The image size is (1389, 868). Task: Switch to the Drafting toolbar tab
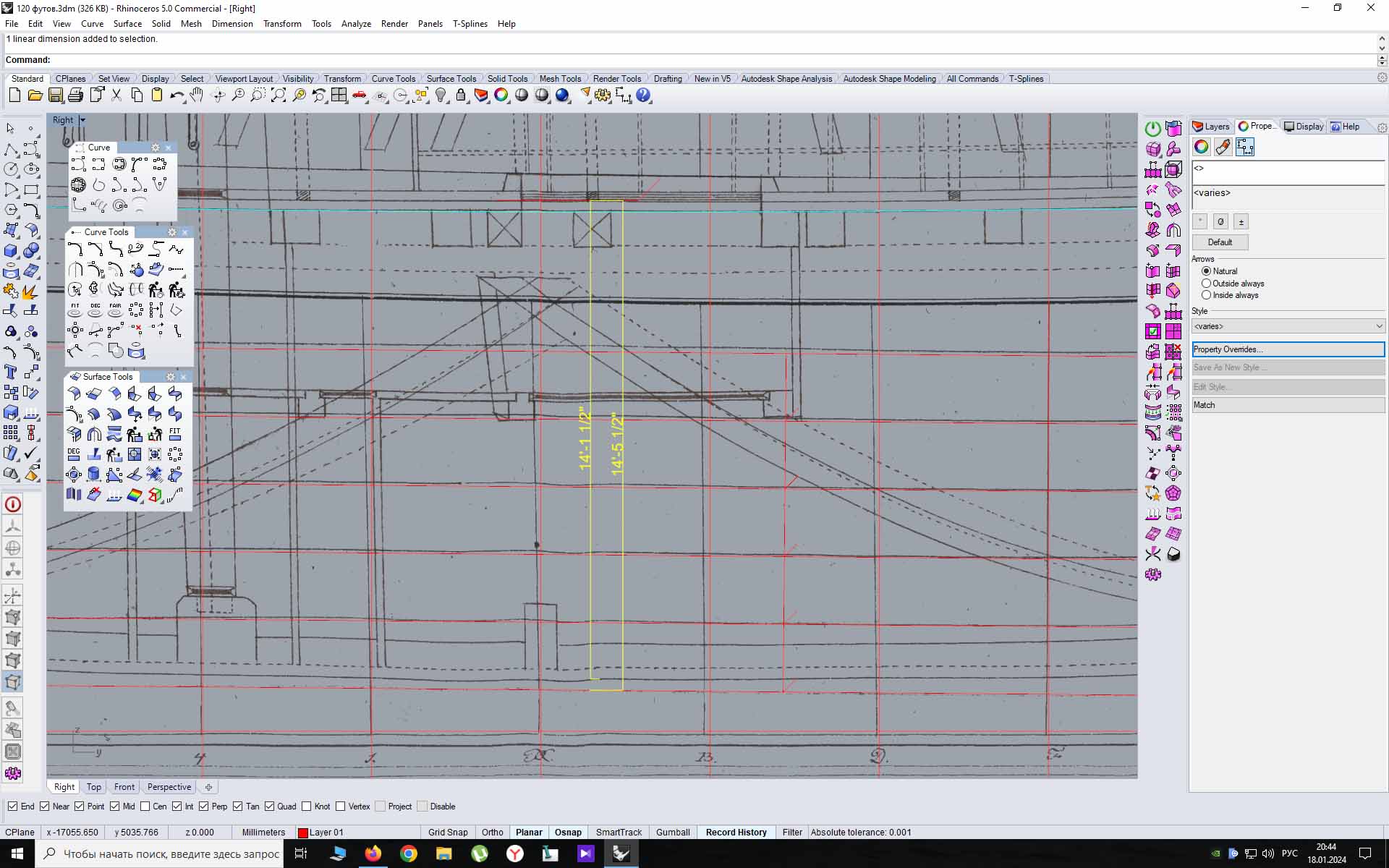point(668,78)
